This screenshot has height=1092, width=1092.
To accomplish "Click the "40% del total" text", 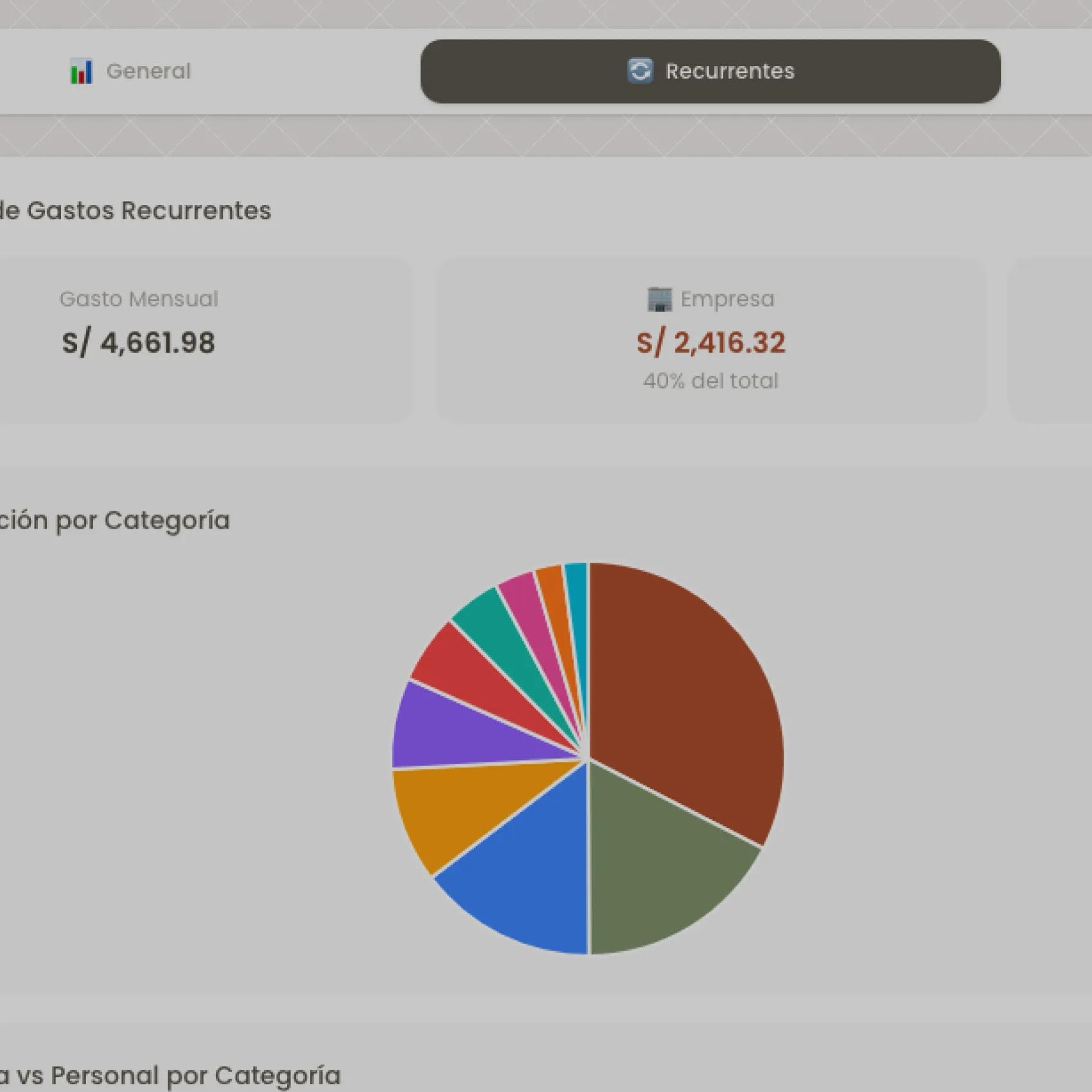I will click(x=710, y=381).
